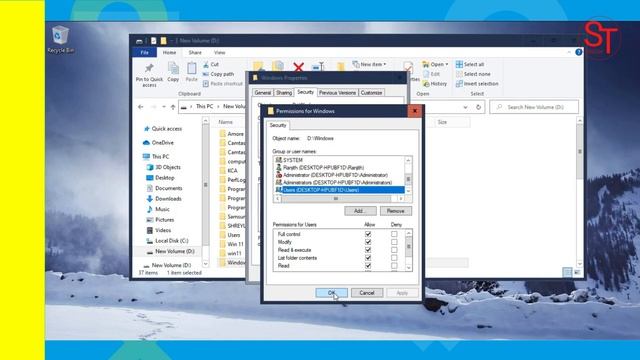Screen dimensions: 640x360
Task: Click the Back arrow in Explorer
Action: [x=141, y=107]
